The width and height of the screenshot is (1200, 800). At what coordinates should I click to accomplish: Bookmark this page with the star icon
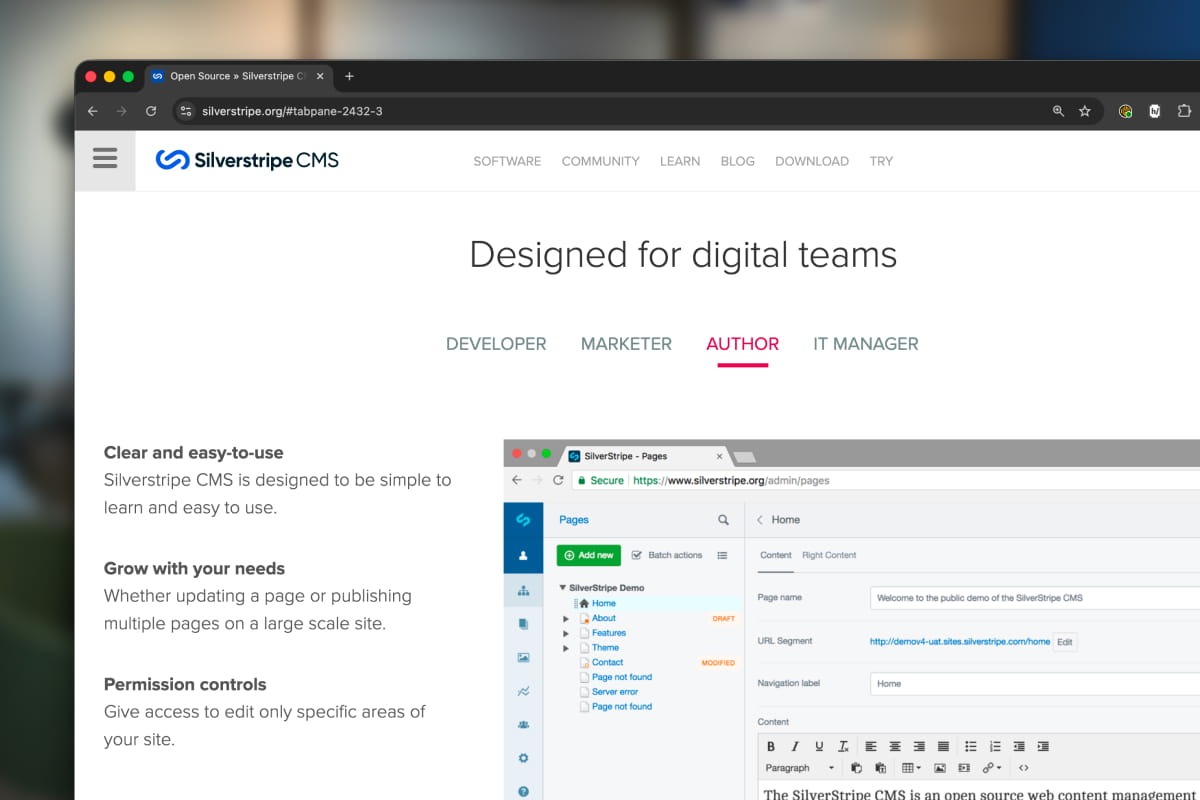(1085, 111)
